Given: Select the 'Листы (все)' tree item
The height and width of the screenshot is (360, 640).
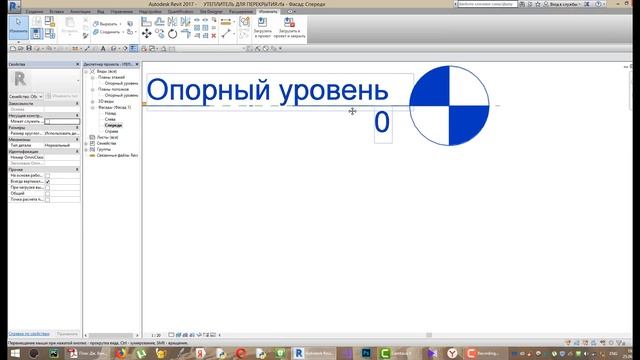Looking at the screenshot, I should pos(107,138).
